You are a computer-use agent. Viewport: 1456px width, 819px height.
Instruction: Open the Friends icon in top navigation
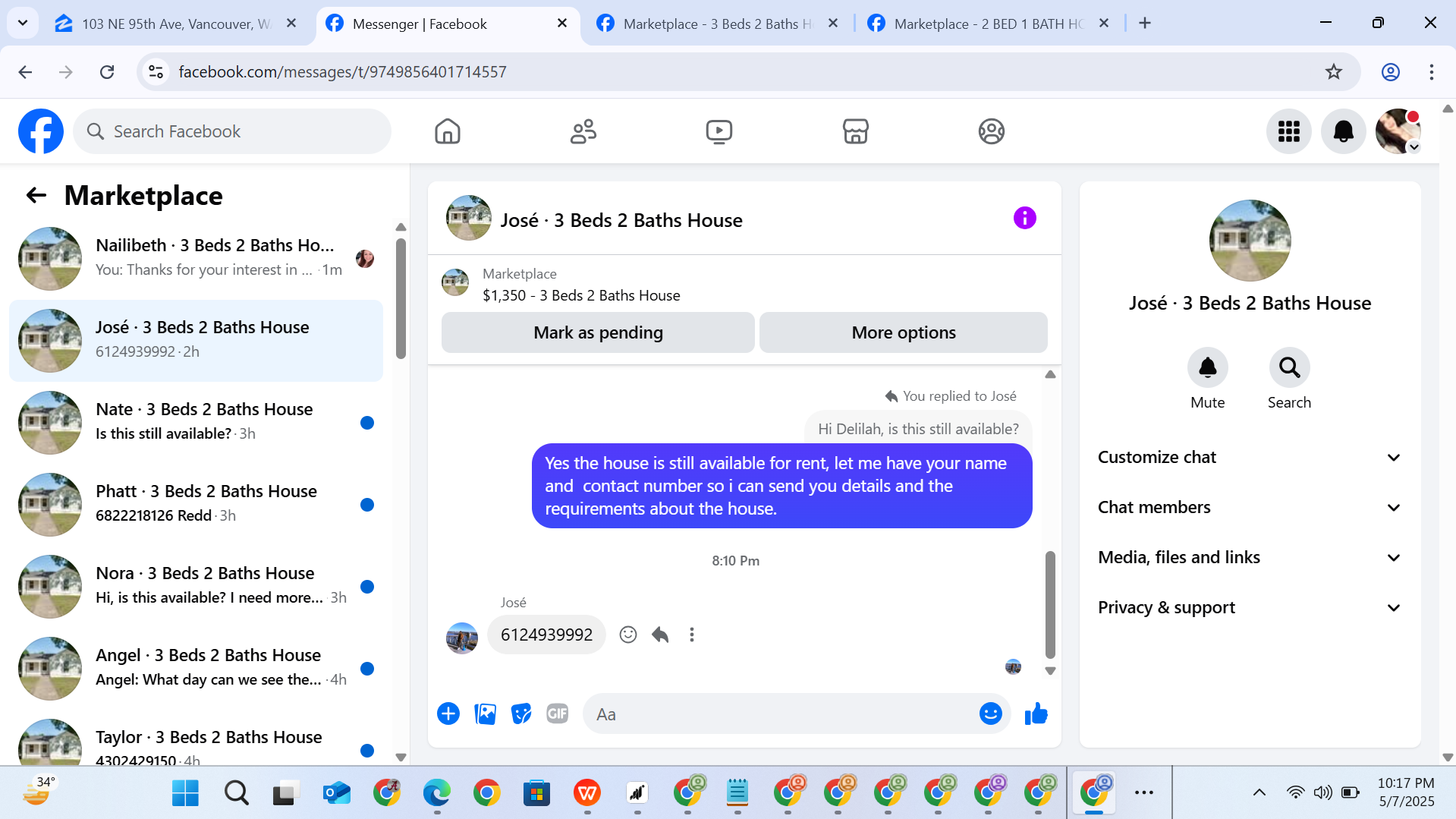pos(583,131)
